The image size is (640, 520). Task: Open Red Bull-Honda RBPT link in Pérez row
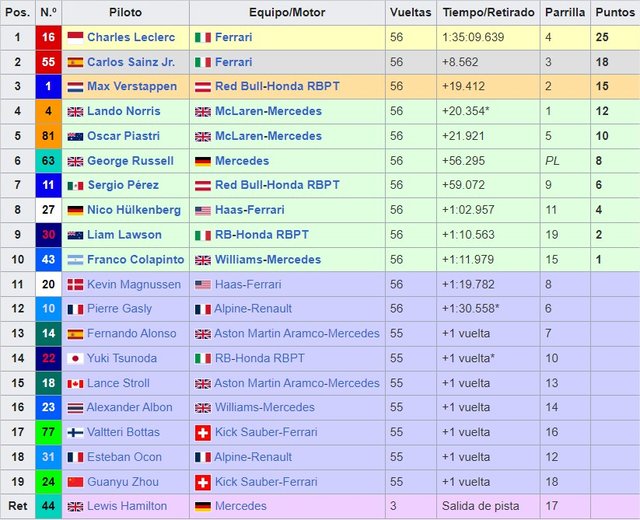[277, 185]
